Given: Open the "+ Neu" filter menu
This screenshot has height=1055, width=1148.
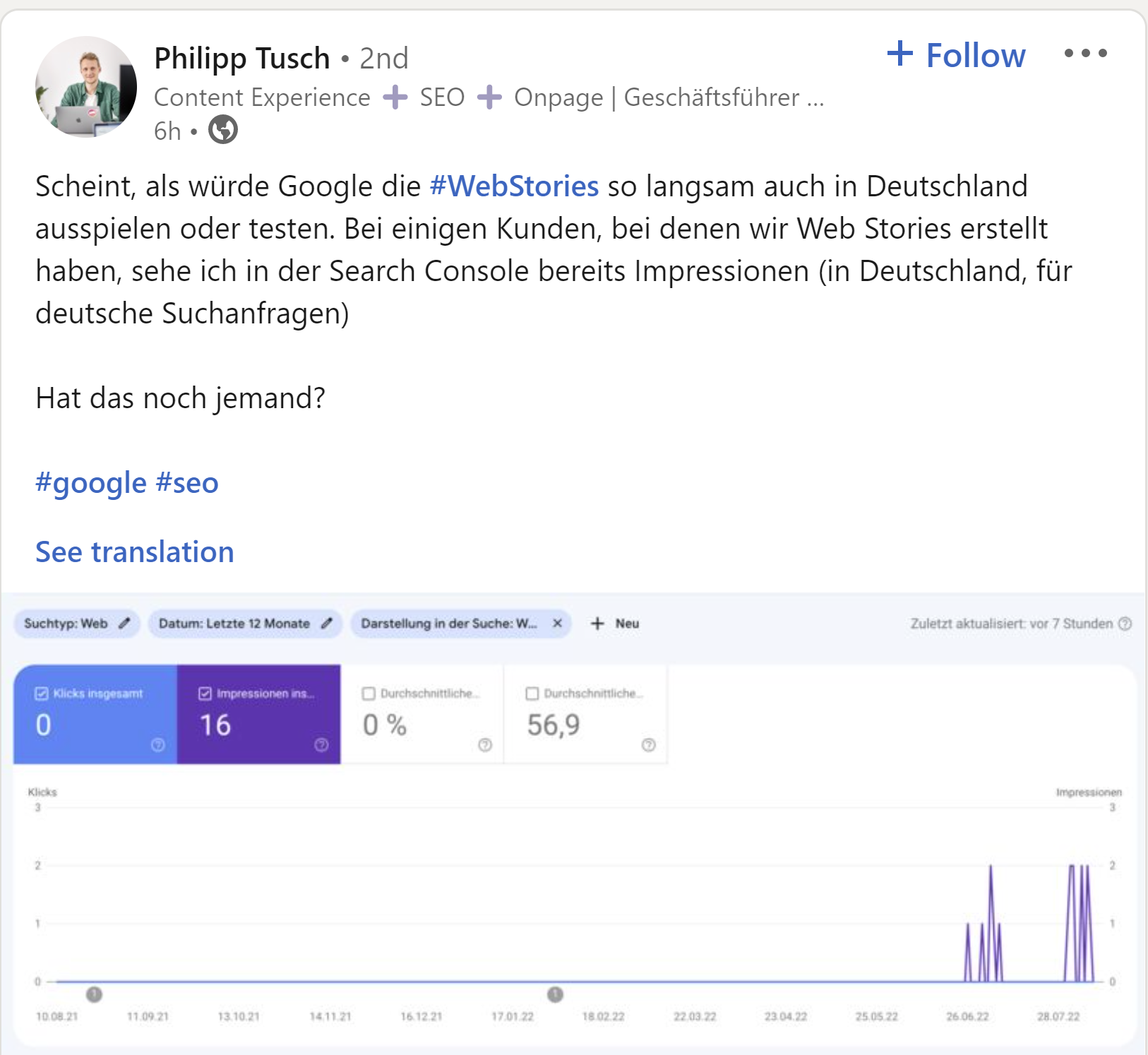Looking at the screenshot, I should point(615,624).
